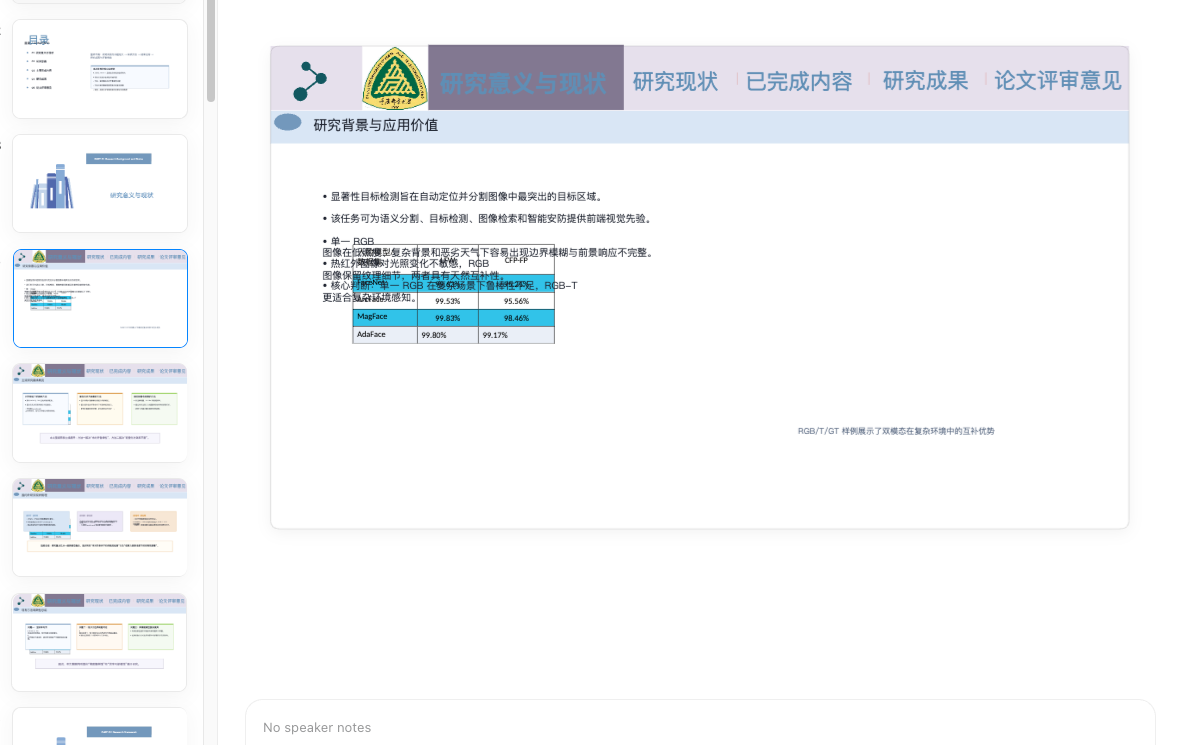Click the AdaFace table cell
The width and height of the screenshot is (1182, 745).
pyautogui.click(x=385, y=335)
